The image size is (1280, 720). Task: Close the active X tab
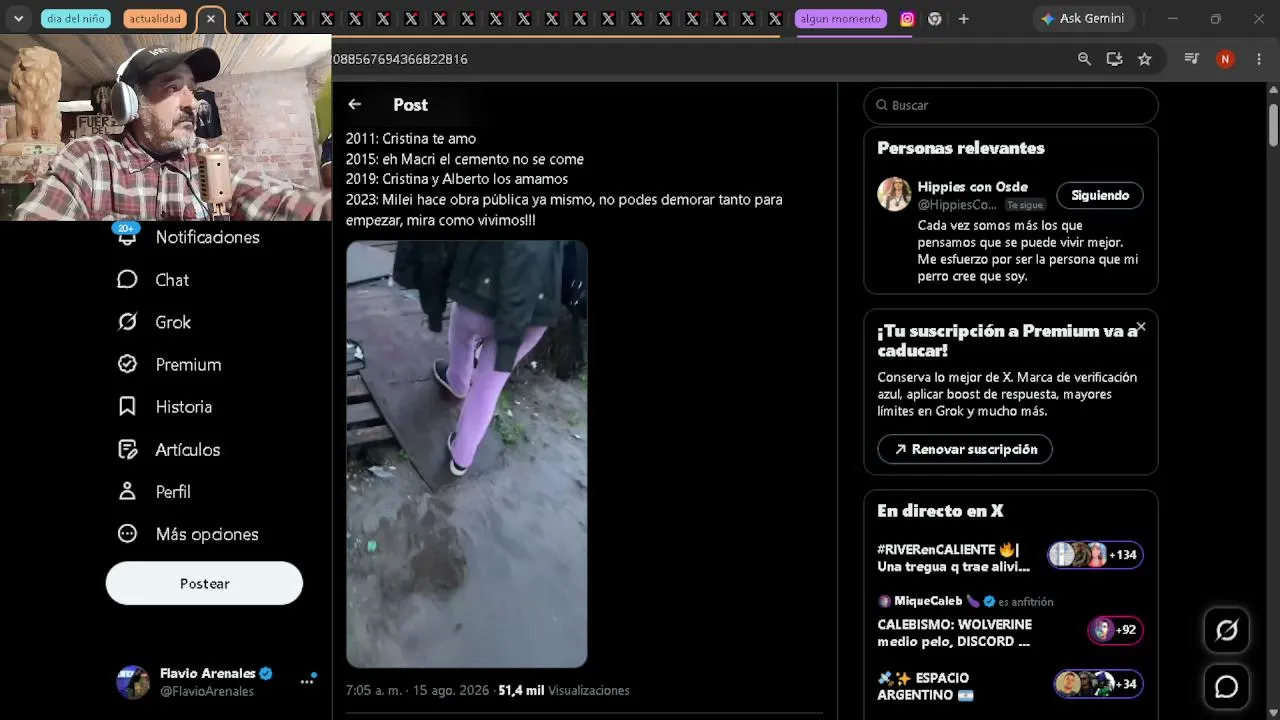[x=211, y=19]
